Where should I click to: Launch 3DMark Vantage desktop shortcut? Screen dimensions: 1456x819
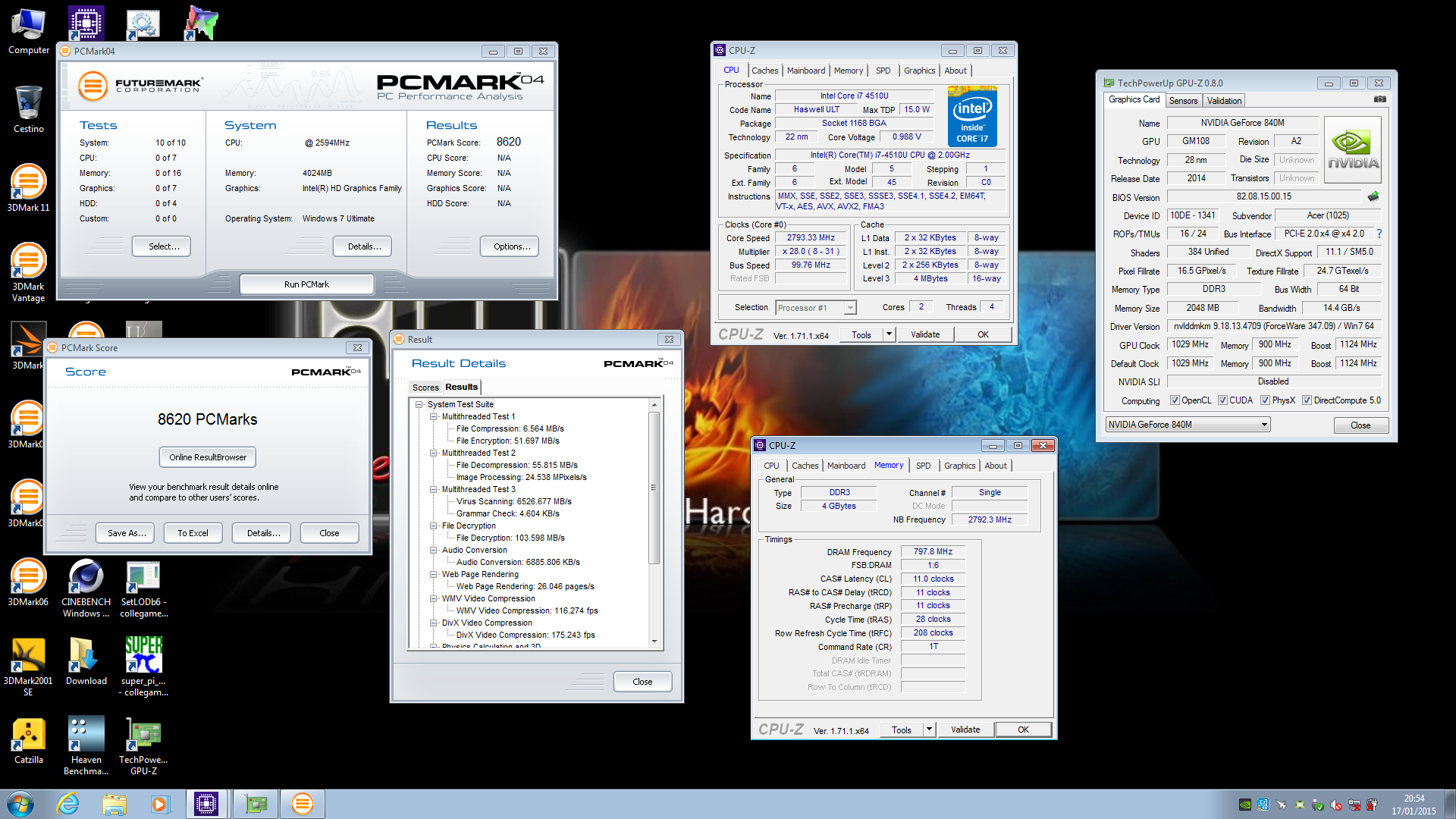[28, 271]
